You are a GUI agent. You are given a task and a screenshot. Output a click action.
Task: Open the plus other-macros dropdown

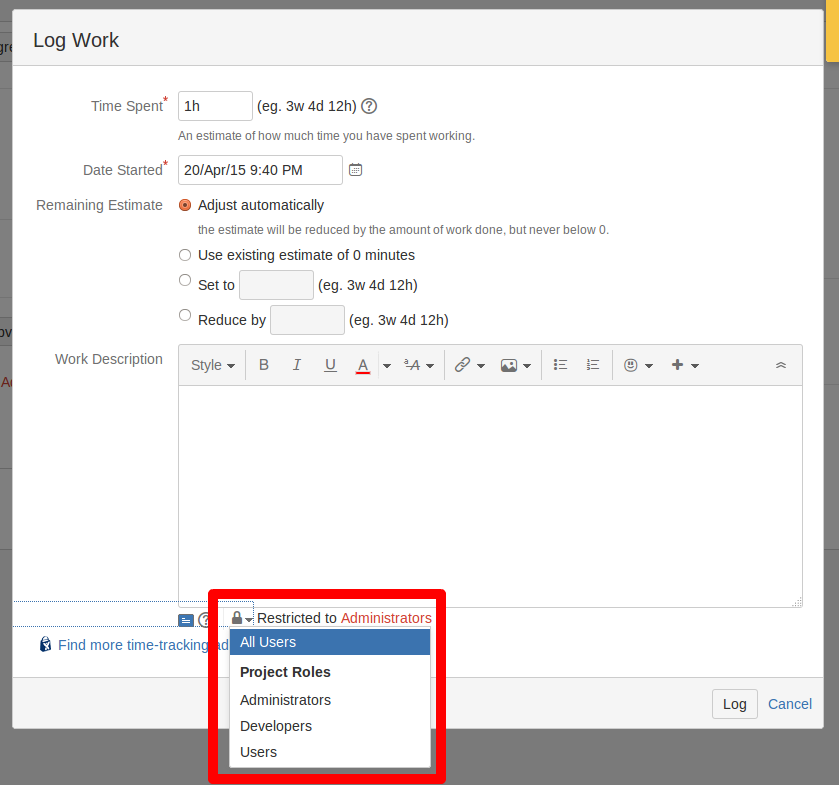tap(685, 365)
